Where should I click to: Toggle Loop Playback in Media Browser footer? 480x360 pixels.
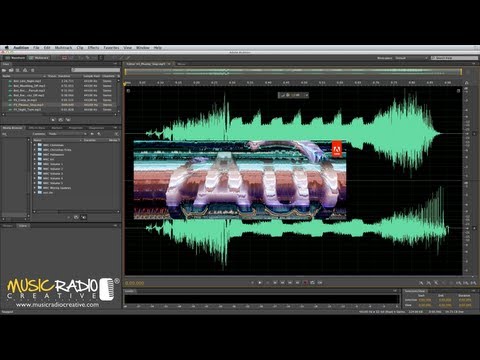76,217
